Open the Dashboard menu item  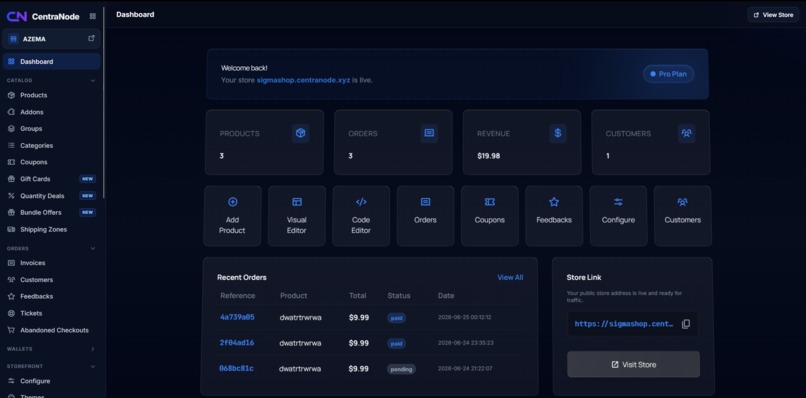(x=51, y=62)
